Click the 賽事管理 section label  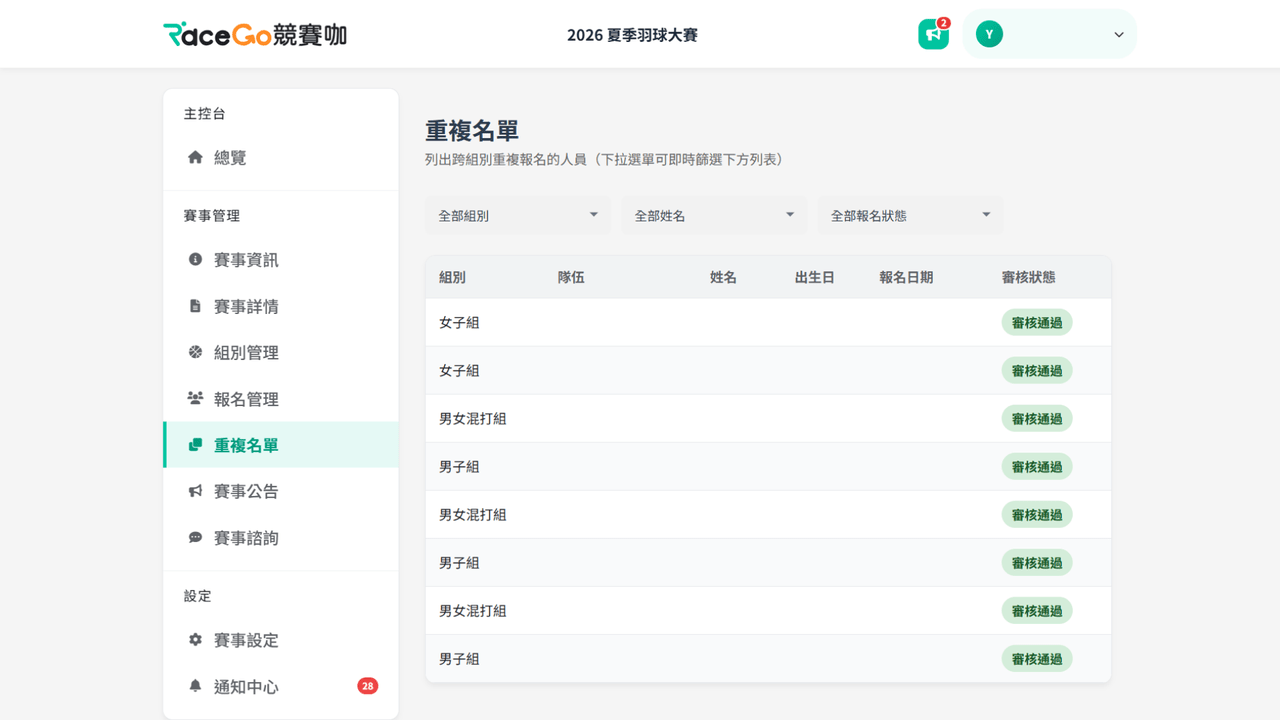(212, 216)
